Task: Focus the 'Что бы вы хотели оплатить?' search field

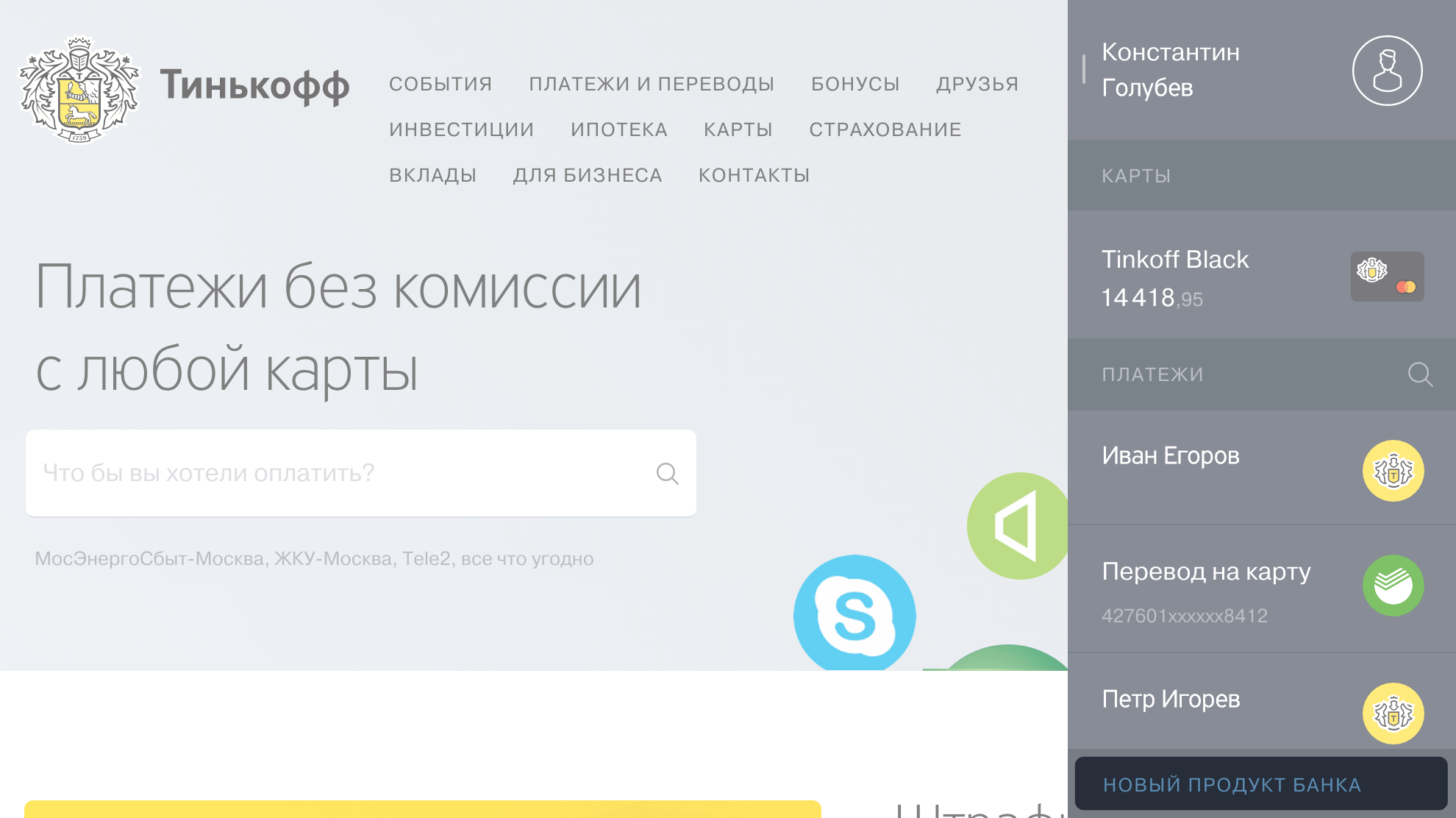Action: pos(361,473)
